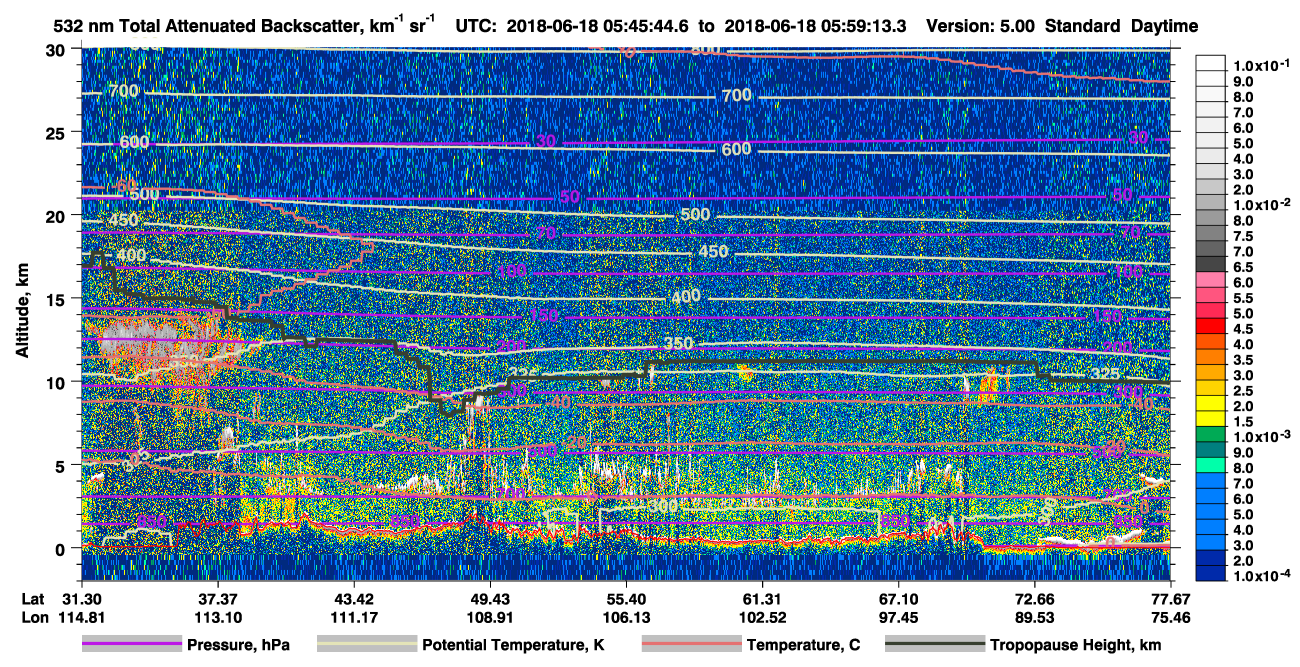Viewport: 1300px width, 667px height.
Task: Click longitude value 97.45
Action: pos(898,617)
